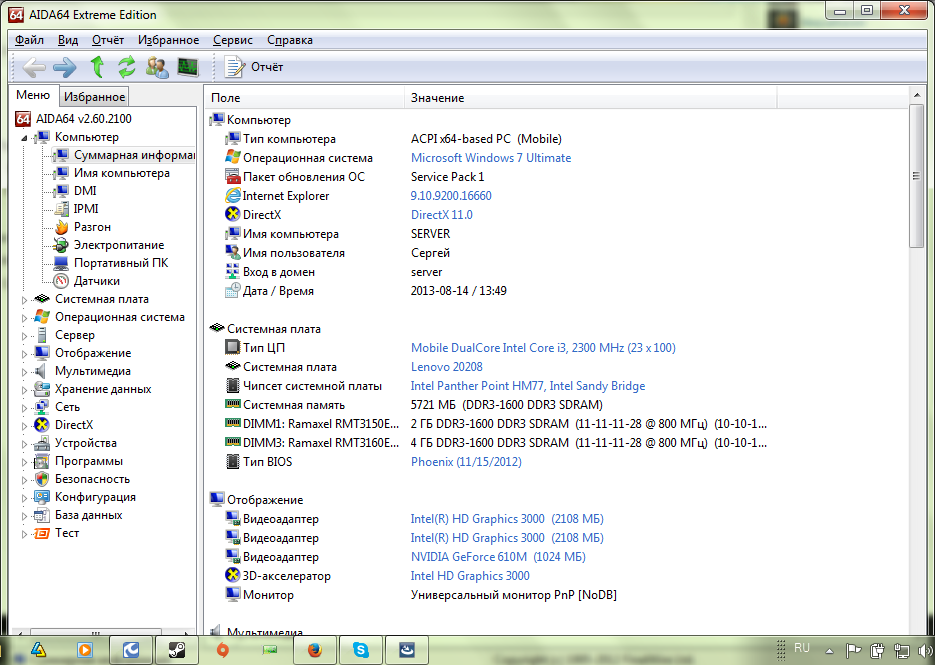Open Microsoft Windows 7 Ultimate link

pyautogui.click(x=491, y=158)
